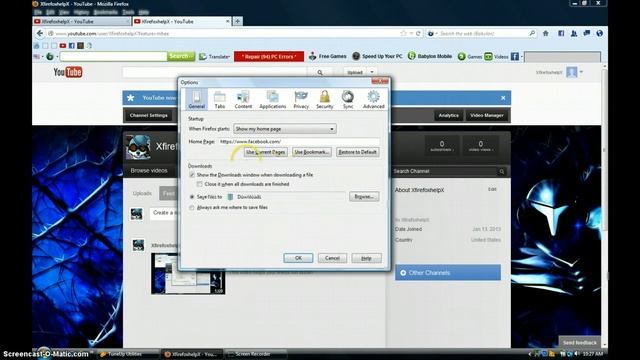Open the Sync options panel

point(348,99)
